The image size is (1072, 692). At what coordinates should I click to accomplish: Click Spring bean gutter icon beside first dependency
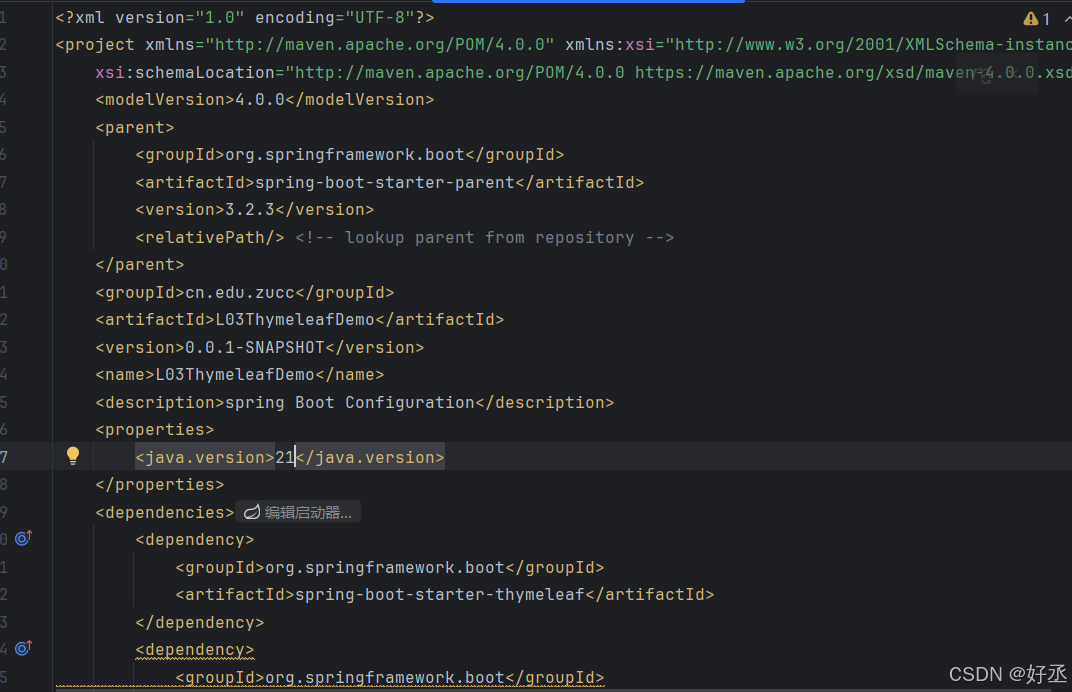pos(23,538)
